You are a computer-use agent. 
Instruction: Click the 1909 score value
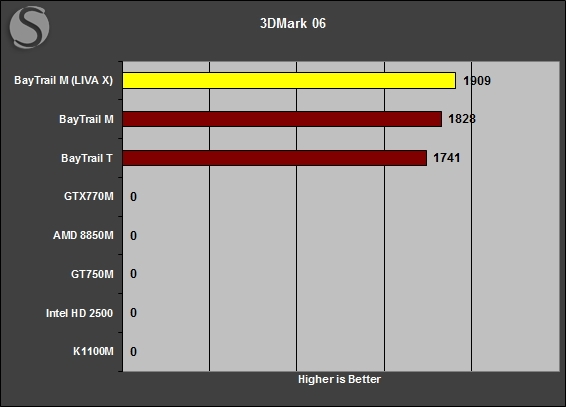point(477,81)
